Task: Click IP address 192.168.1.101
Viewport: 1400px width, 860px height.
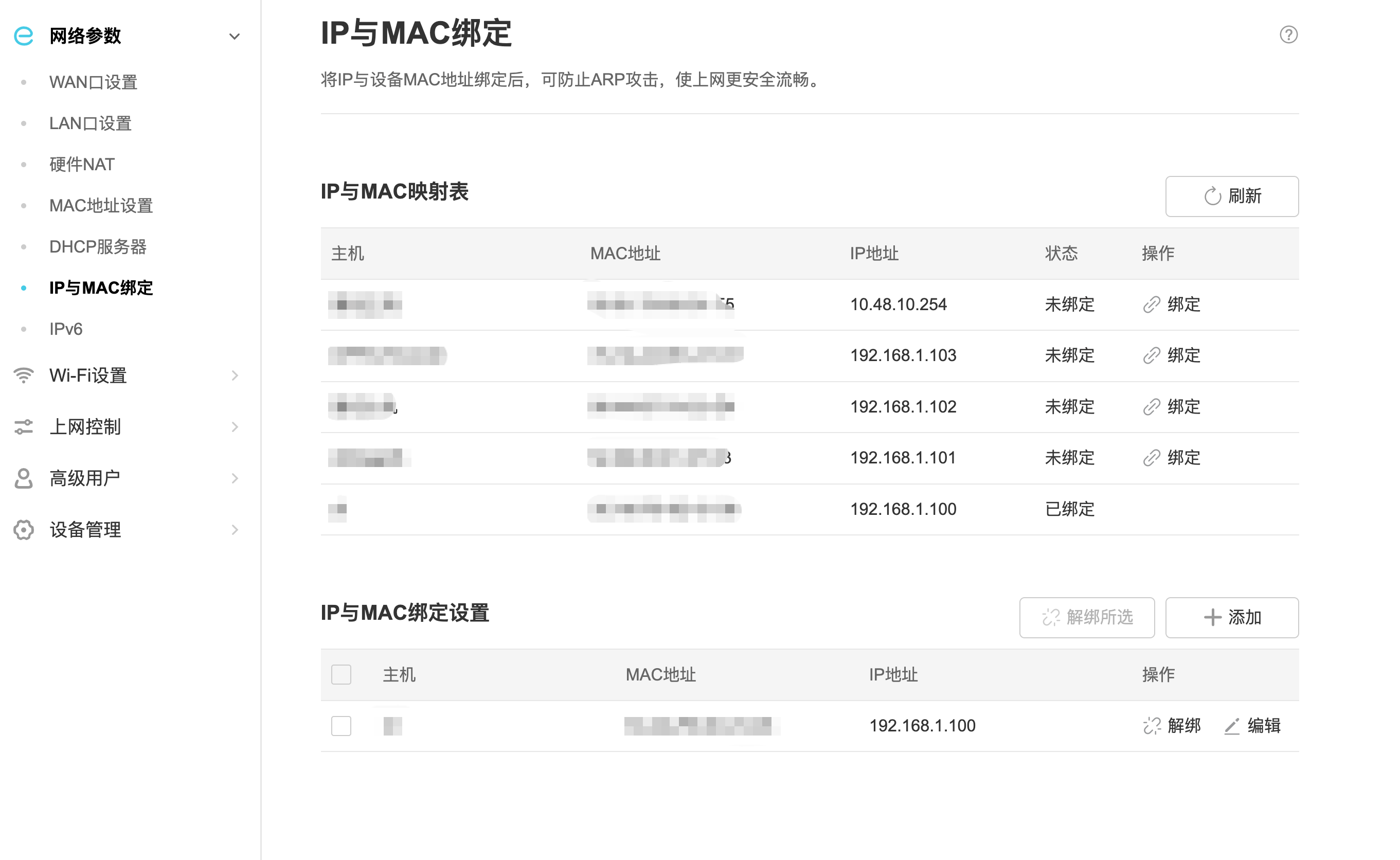Action: [x=903, y=458]
